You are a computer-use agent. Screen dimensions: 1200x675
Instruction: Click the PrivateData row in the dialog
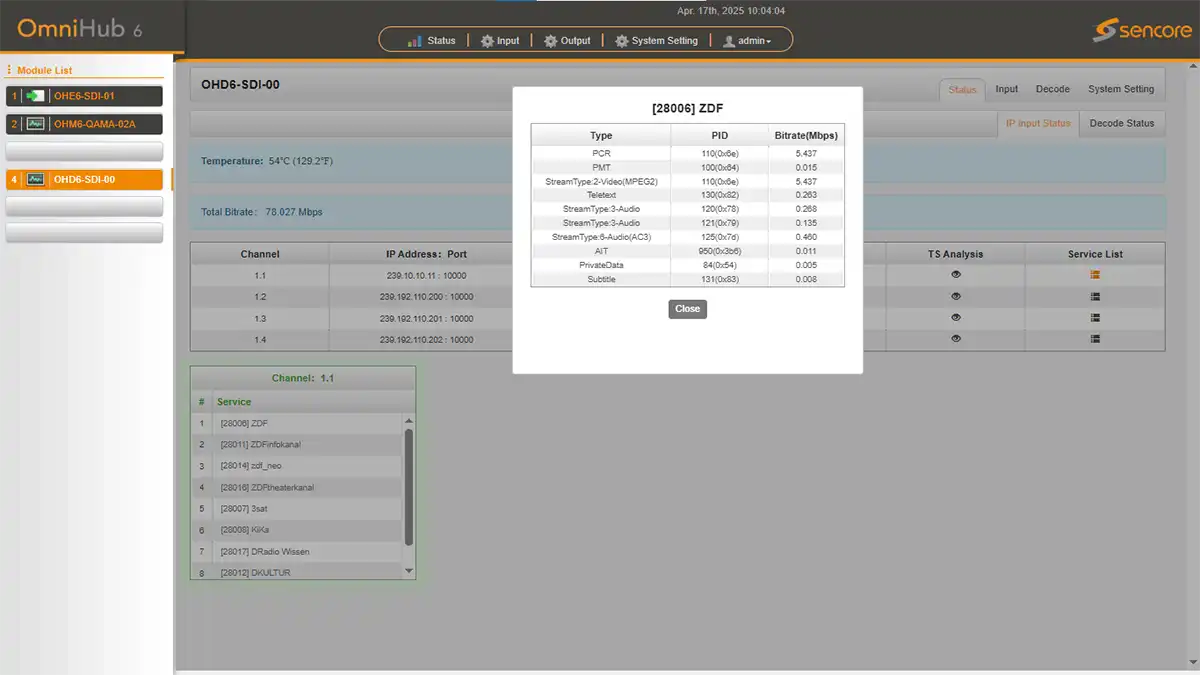click(688, 265)
